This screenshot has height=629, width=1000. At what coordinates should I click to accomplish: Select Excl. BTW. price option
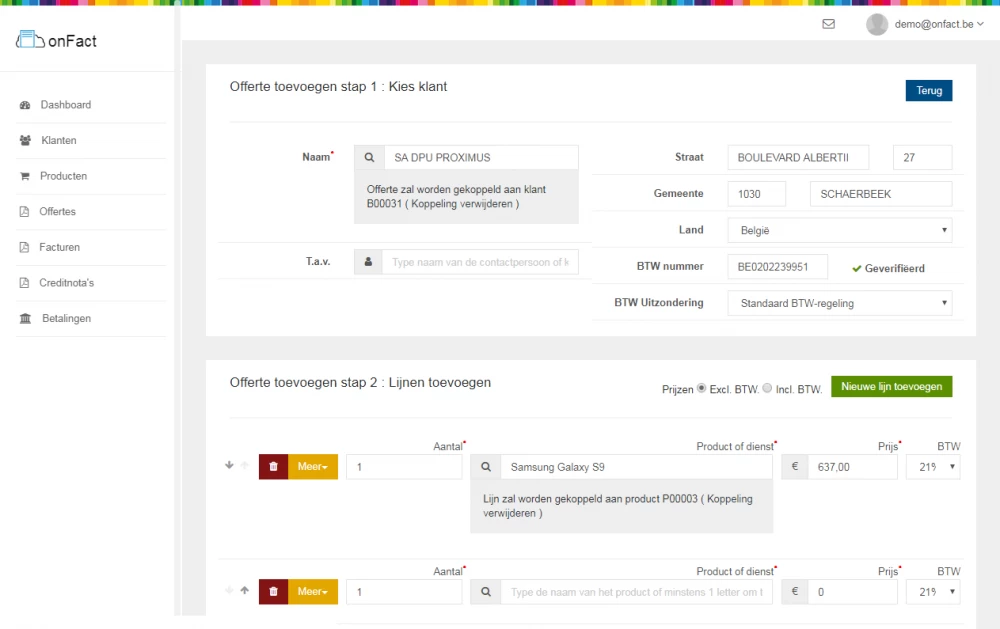(701, 388)
